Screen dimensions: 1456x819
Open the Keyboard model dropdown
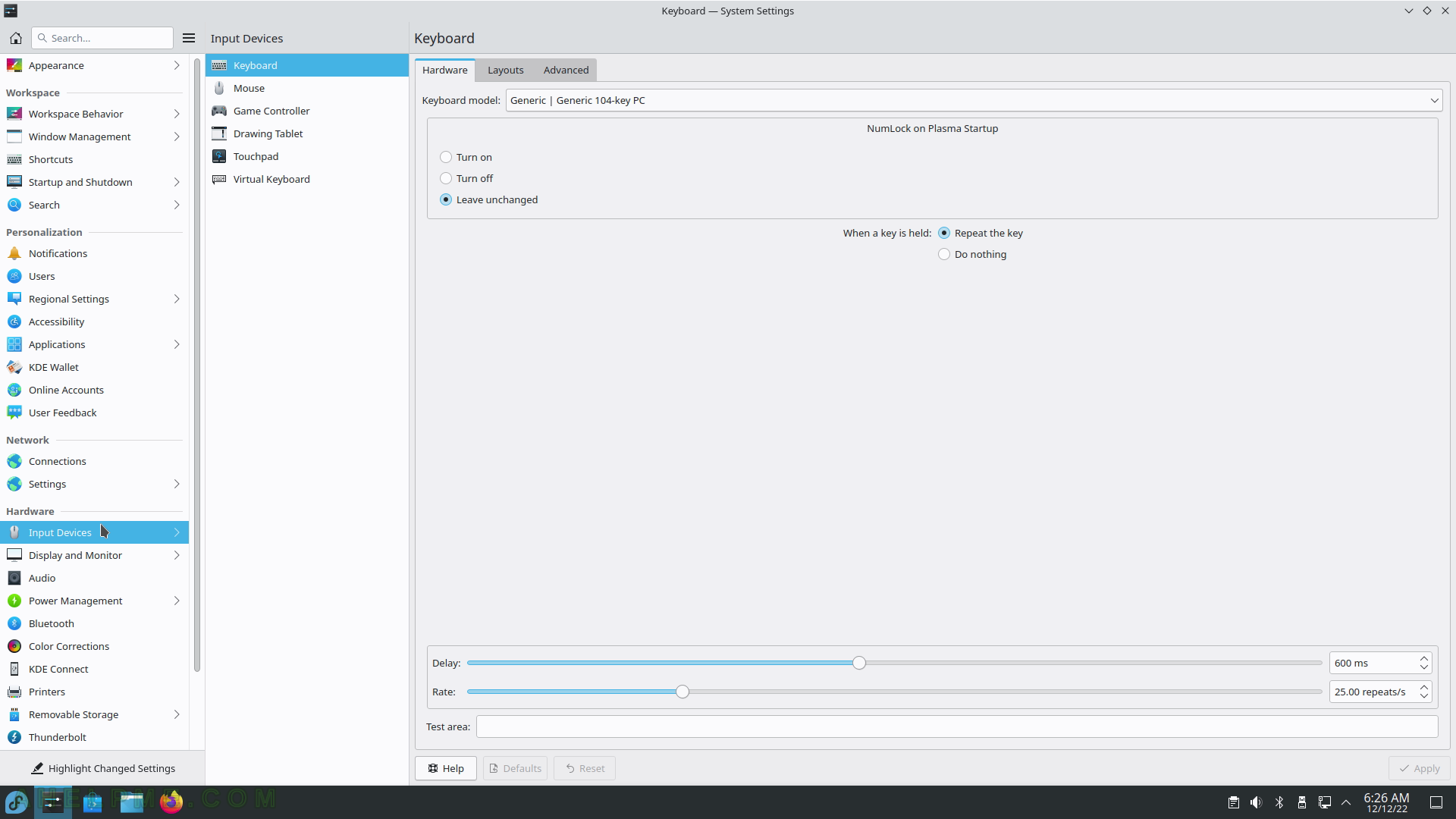point(974,100)
